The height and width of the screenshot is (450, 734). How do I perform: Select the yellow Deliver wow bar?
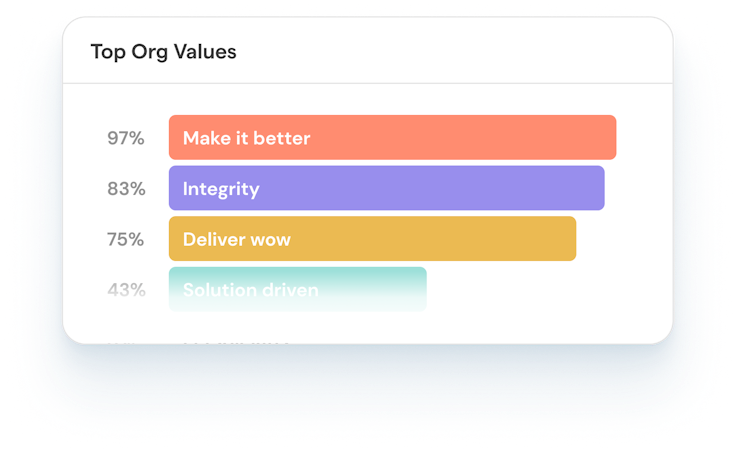tap(372, 238)
